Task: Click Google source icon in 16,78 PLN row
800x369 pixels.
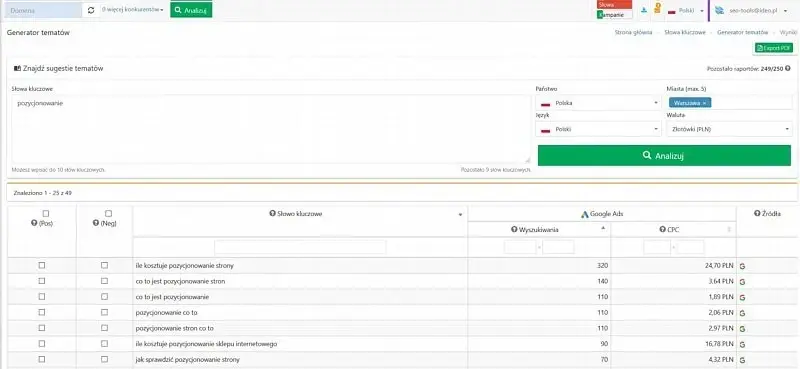Action: [742, 345]
